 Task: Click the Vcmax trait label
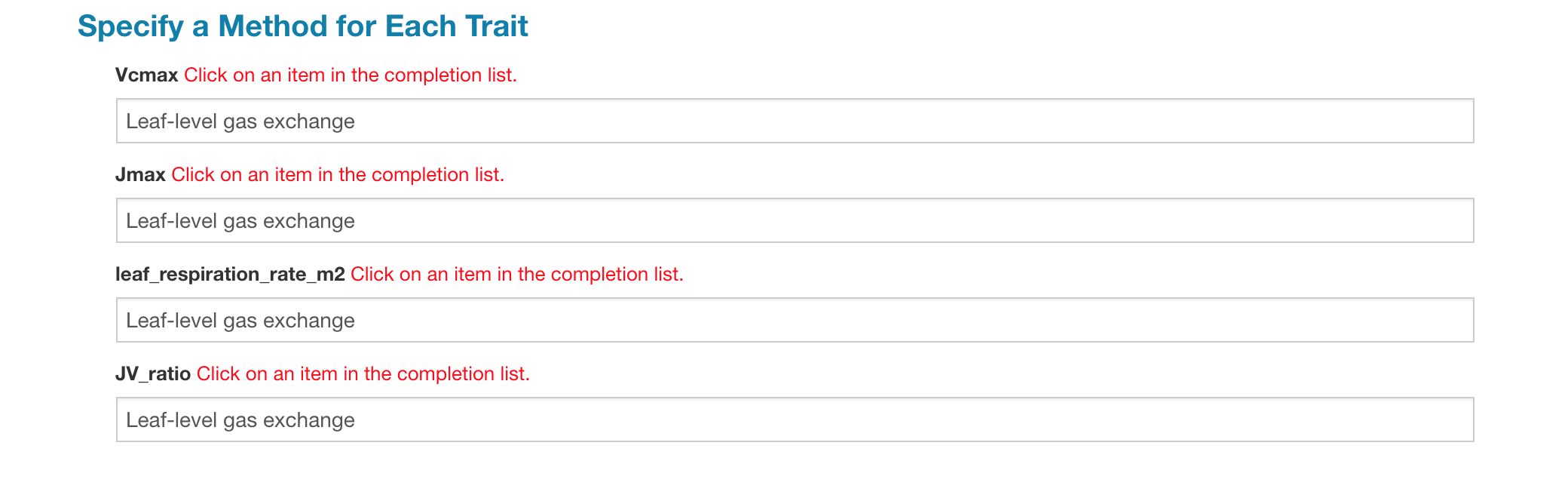click(x=147, y=75)
